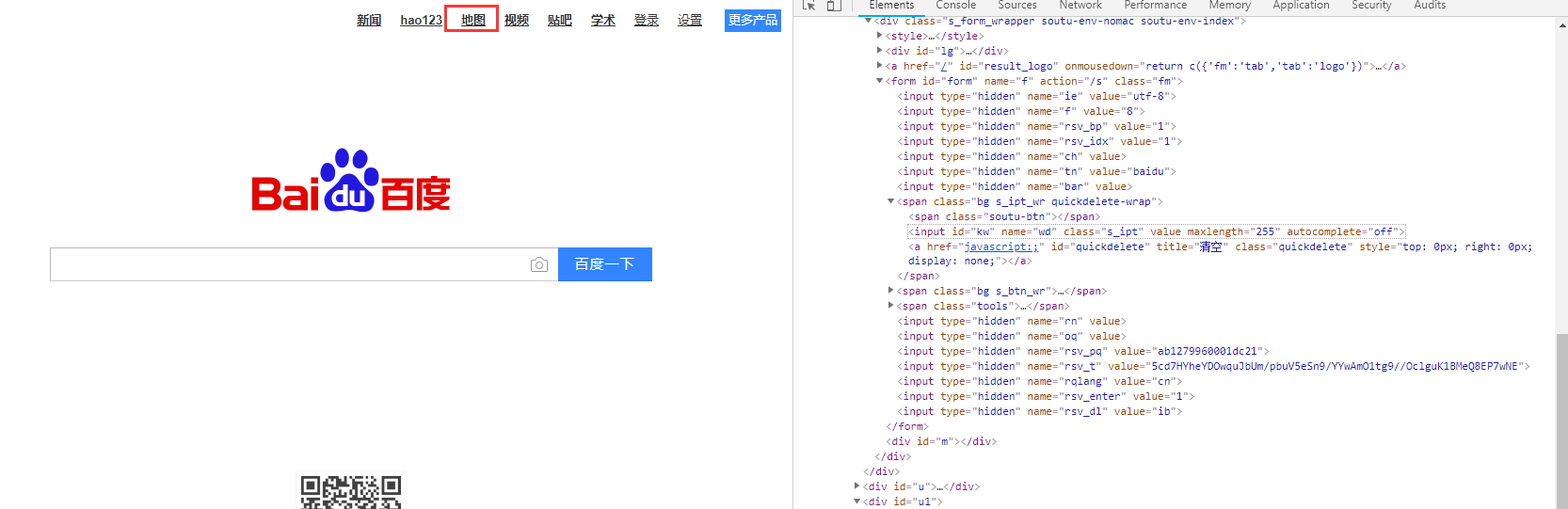Select the hidden input name="rqlang" line
This screenshot has width=1568, height=509.
tap(1039, 381)
